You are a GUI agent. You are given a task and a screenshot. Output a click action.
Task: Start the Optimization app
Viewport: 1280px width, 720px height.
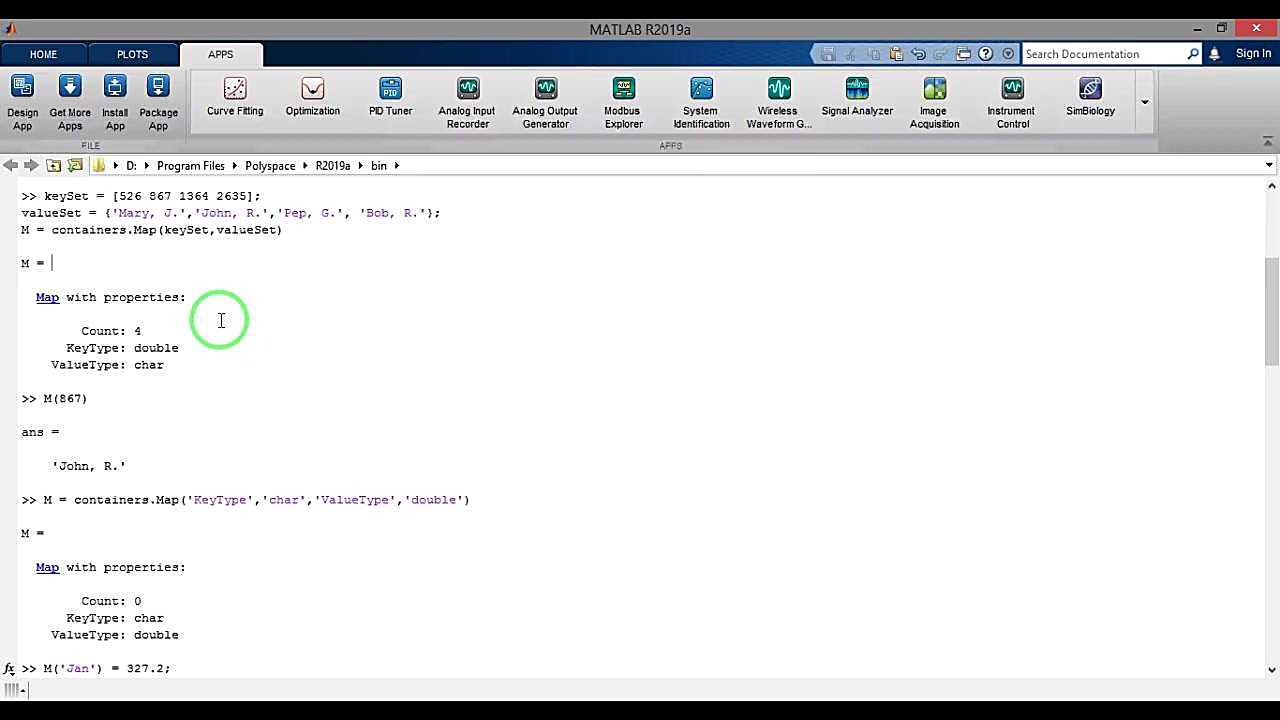tap(313, 98)
